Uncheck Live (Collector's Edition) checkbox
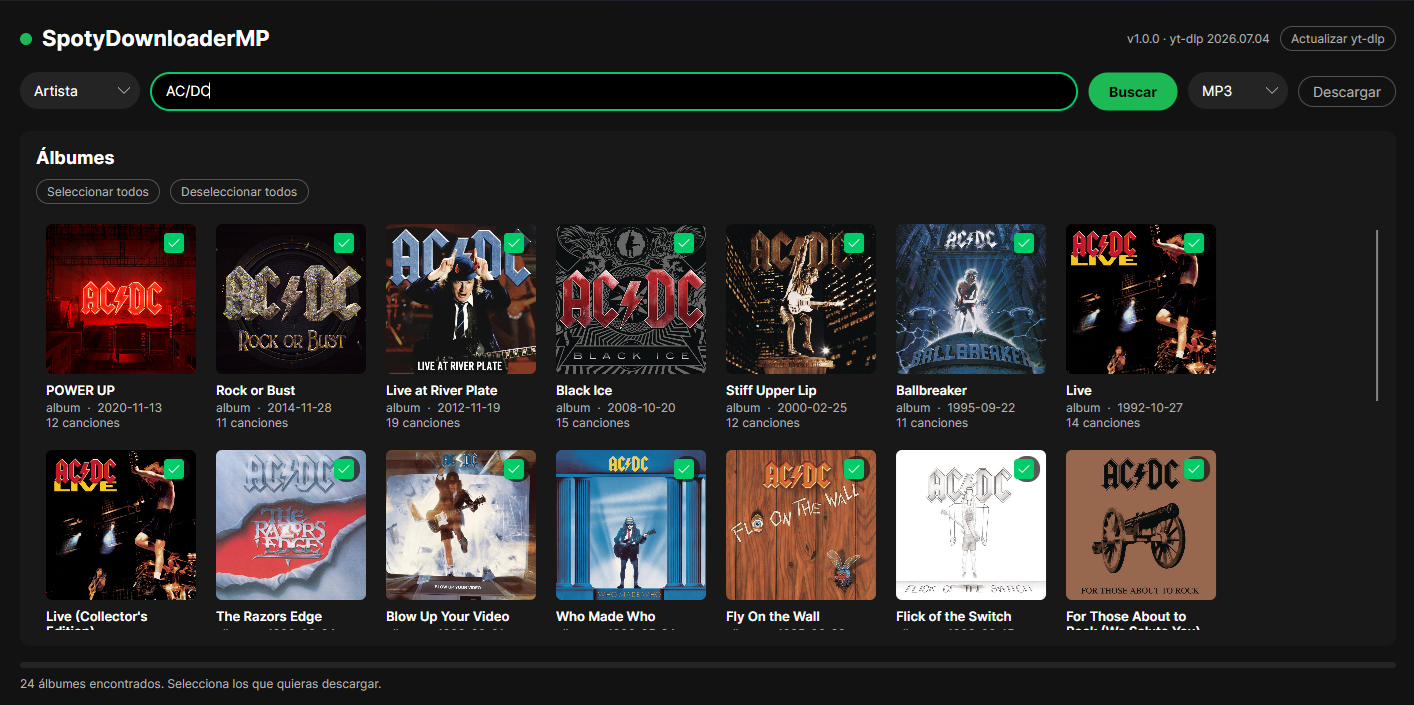This screenshot has height=705, width=1414. (174, 469)
